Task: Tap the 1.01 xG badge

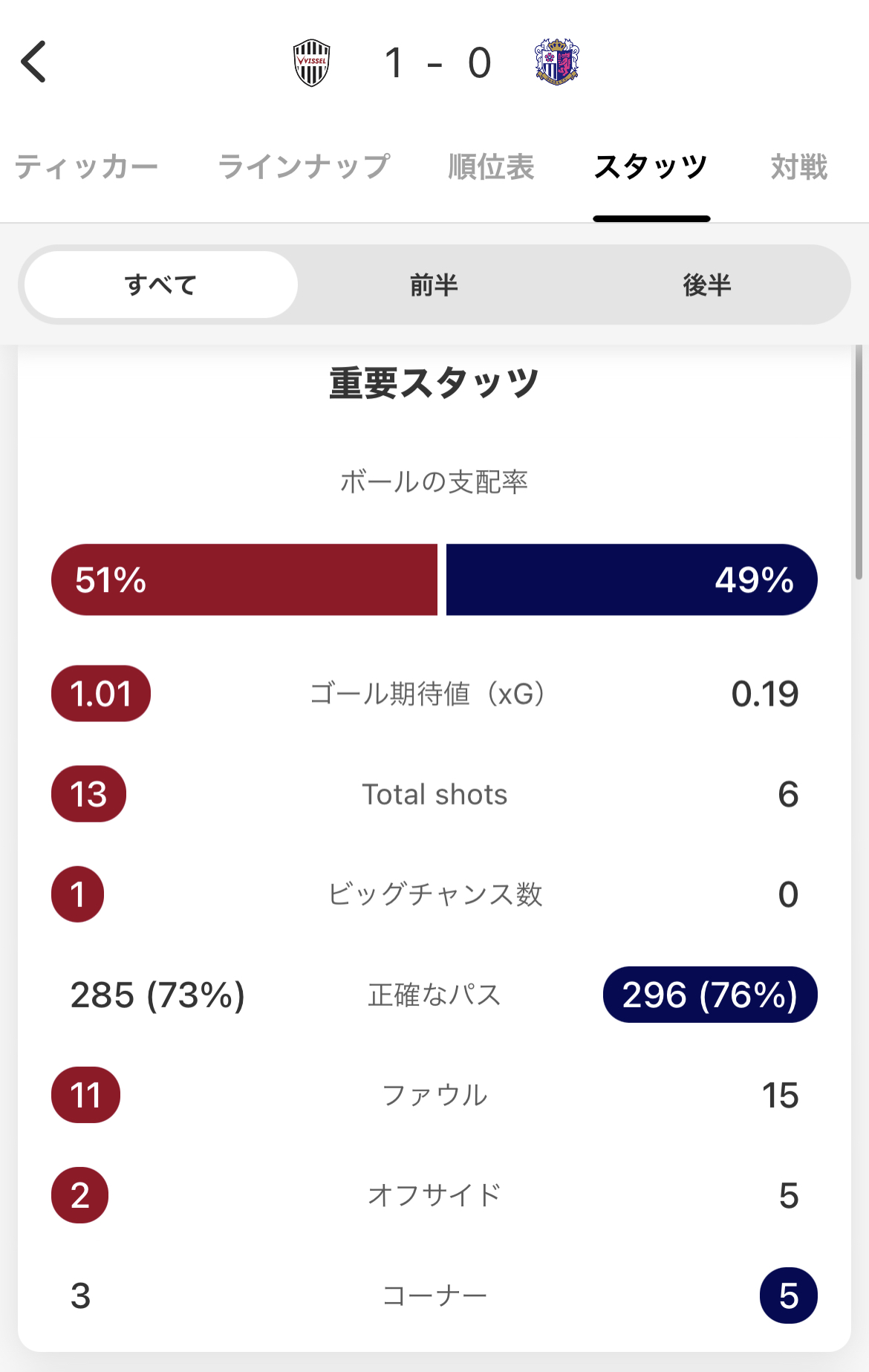Action: tap(101, 694)
